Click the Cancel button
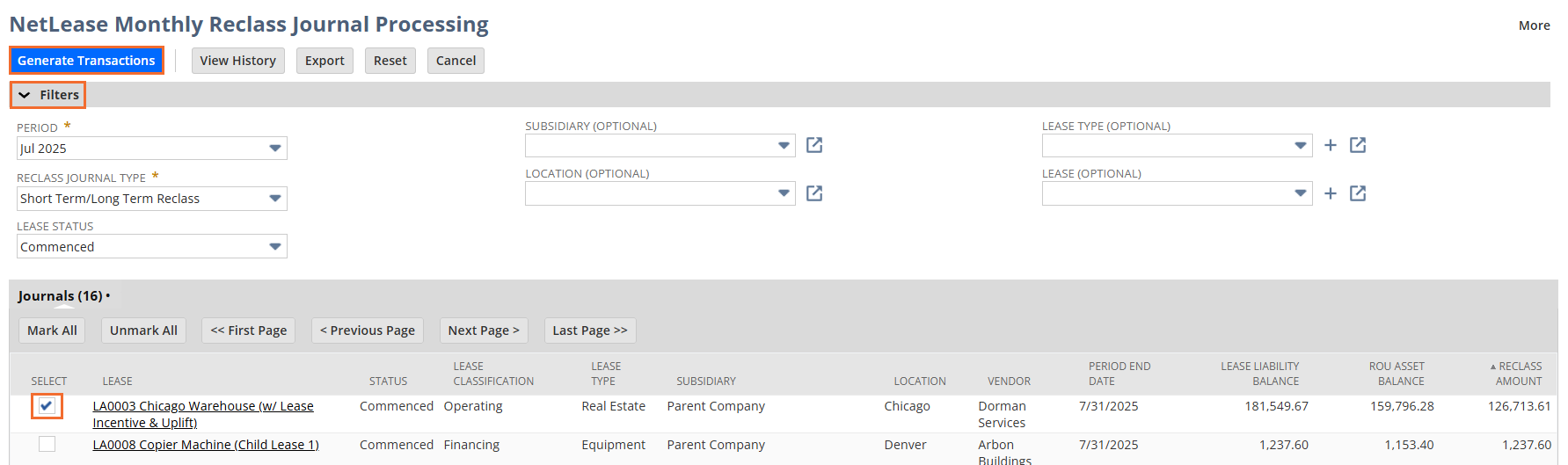Viewport: 1568px width, 465px height. click(x=456, y=61)
